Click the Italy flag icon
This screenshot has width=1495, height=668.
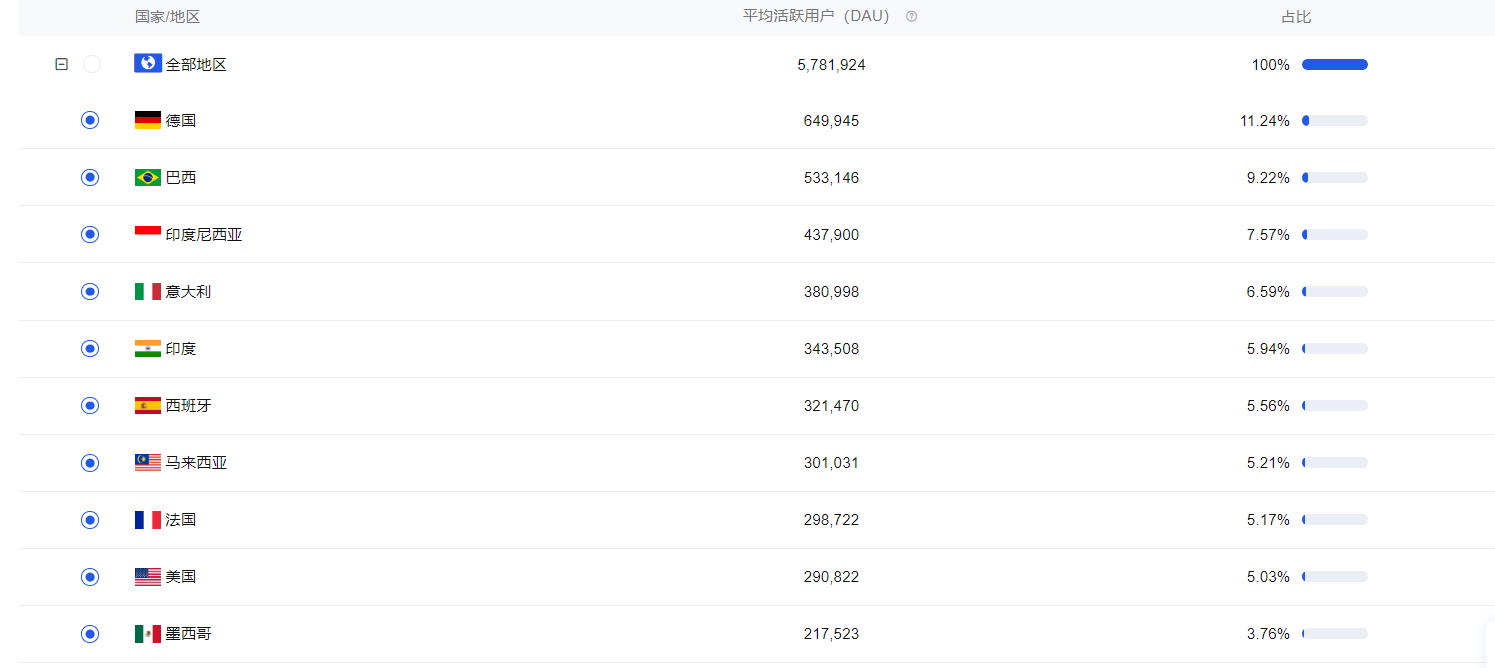[147, 292]
